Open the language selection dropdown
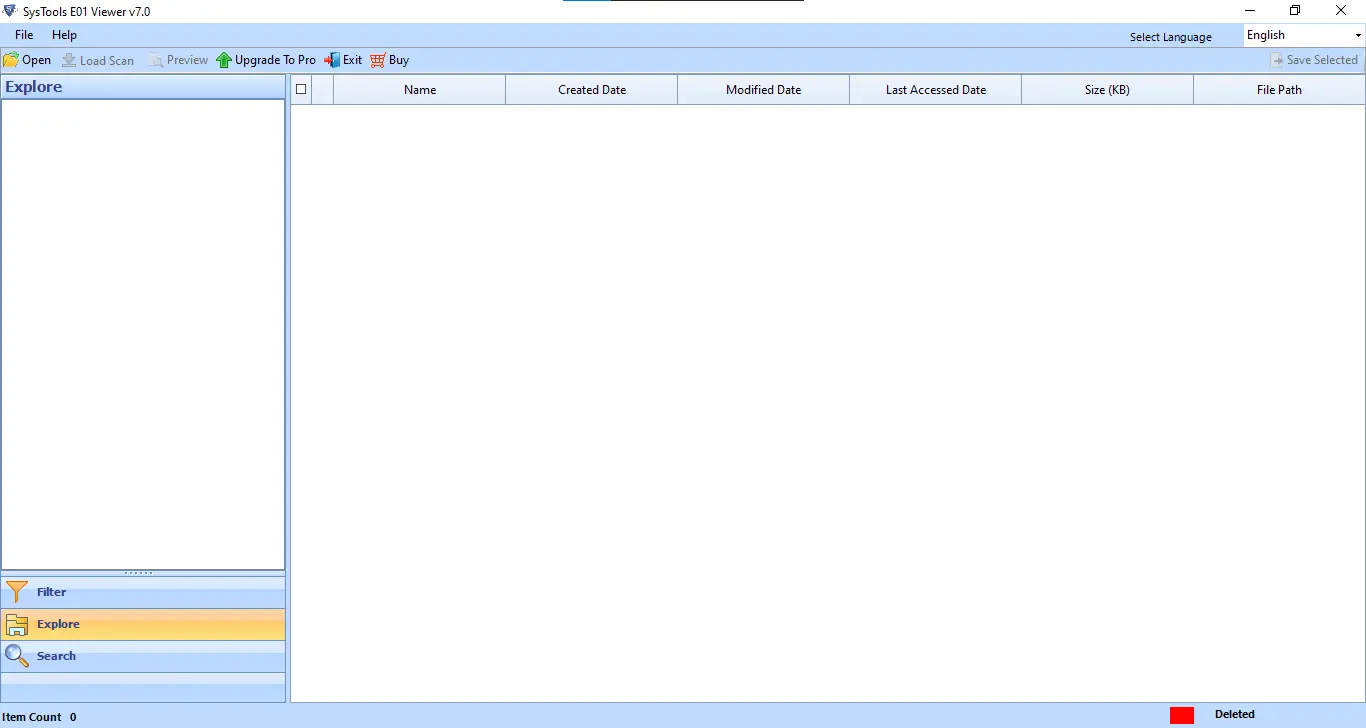Viewport: 1366px width, 728px height. pos(1357,34)
